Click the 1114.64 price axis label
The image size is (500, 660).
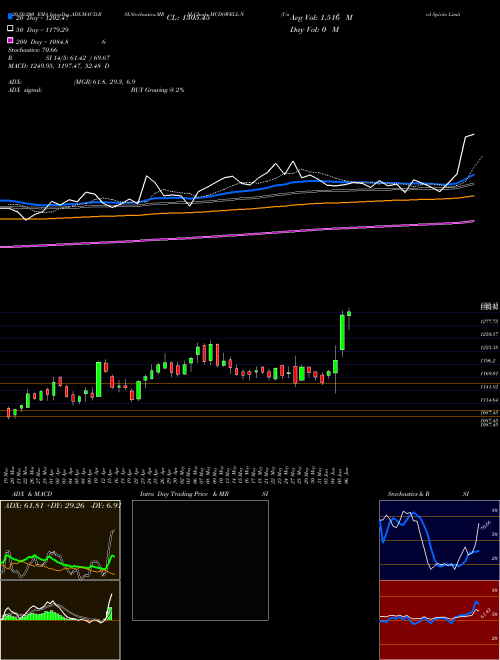click(x=489, y=400)
